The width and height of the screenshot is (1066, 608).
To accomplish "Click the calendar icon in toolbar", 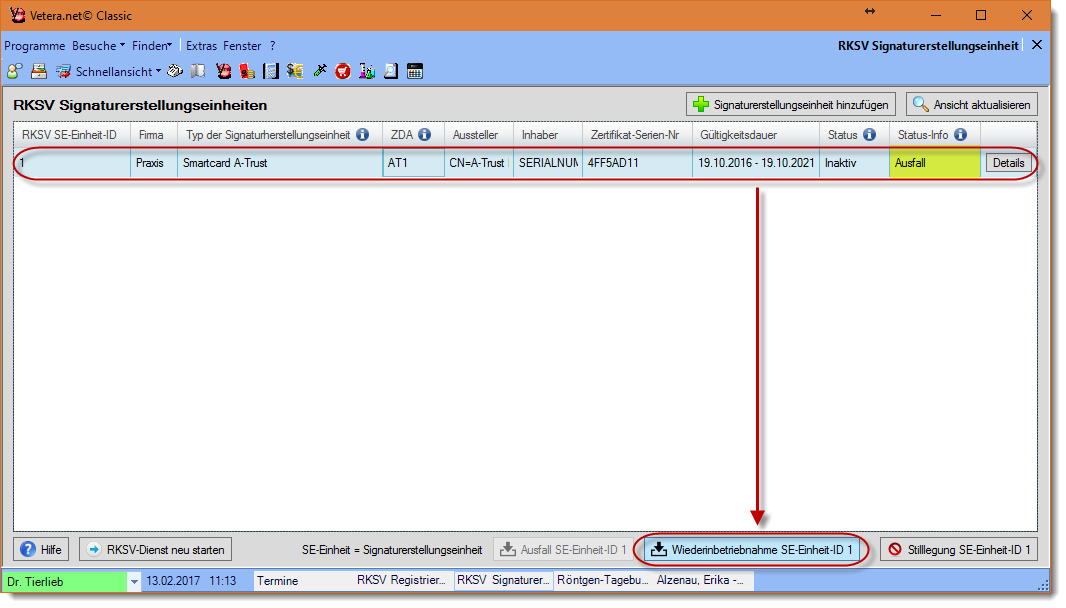I will 415,71.
